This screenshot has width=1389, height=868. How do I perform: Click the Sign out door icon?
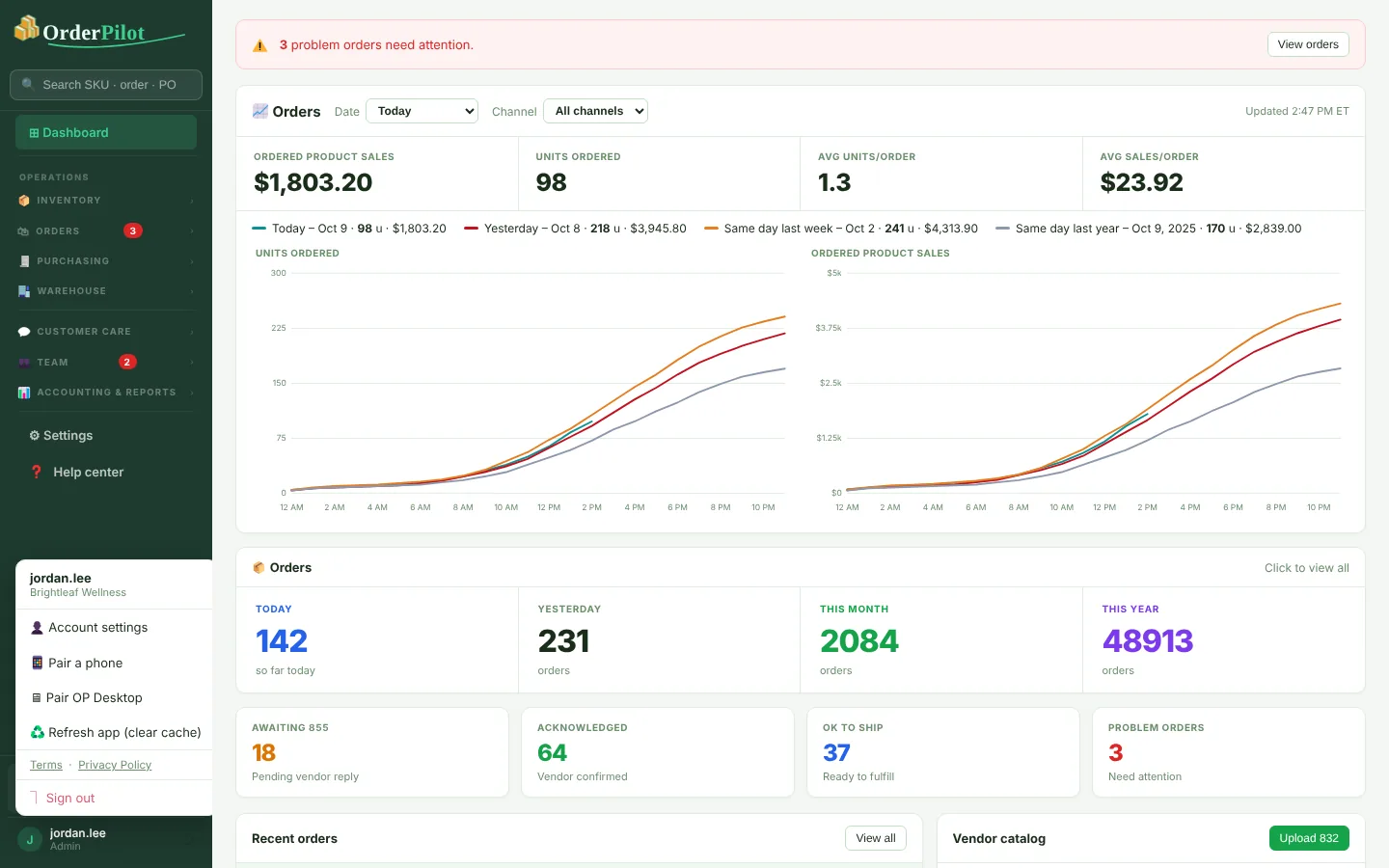35,799
